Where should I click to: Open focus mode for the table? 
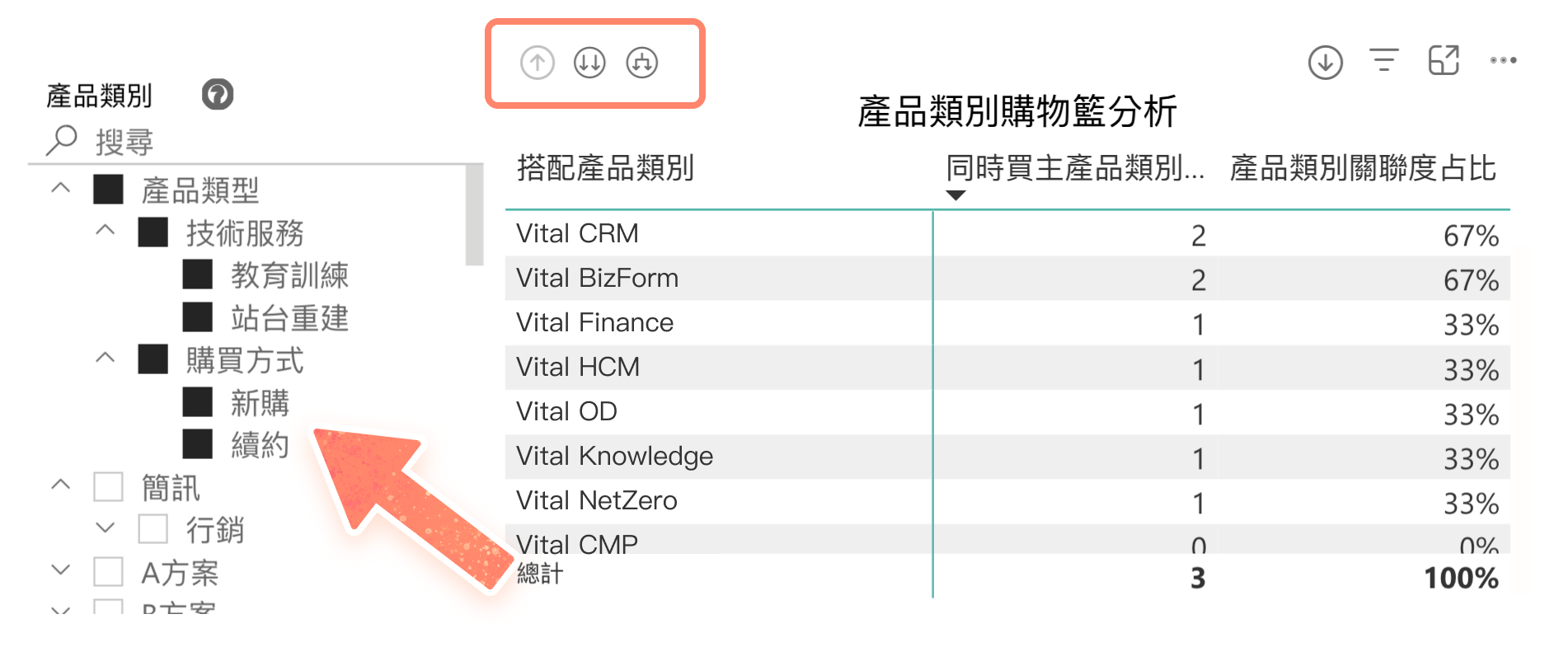point(1444,61)
